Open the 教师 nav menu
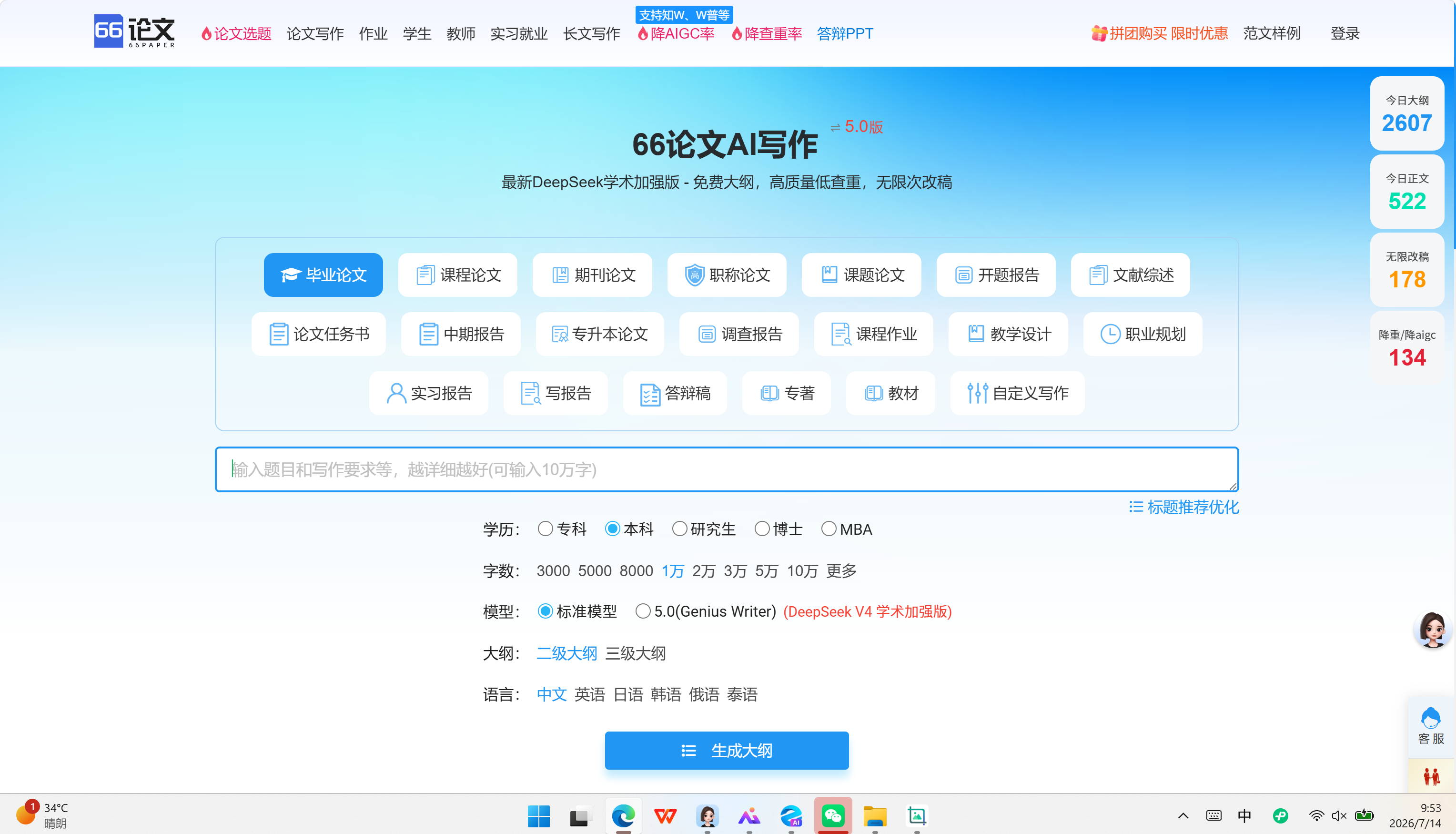1456x834 pixels. click(461, 33)
